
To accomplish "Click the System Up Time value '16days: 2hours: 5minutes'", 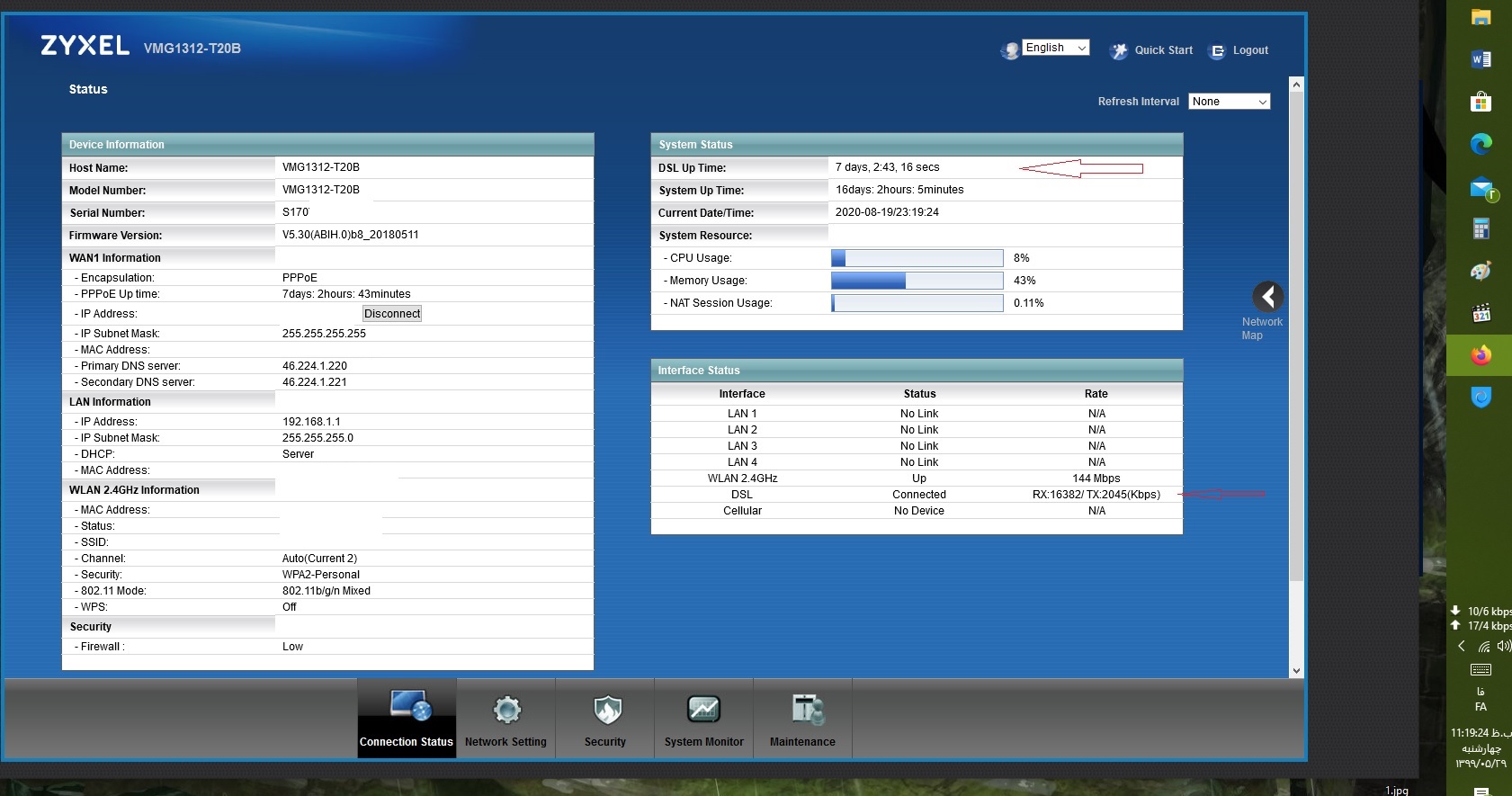I will pyautogui.click(x=899, y=190).
